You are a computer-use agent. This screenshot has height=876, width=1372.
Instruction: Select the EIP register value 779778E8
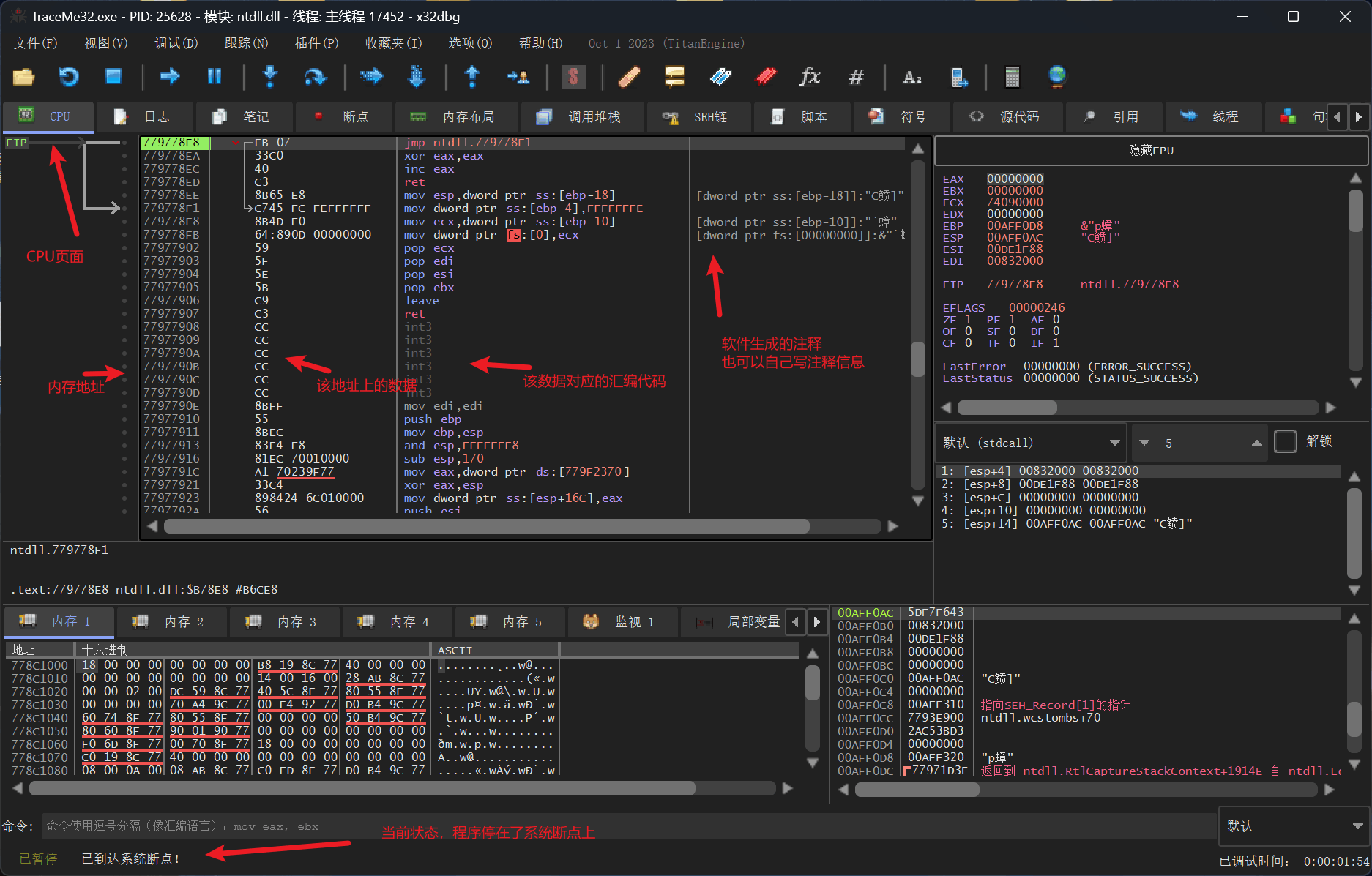coord(1014,284)
